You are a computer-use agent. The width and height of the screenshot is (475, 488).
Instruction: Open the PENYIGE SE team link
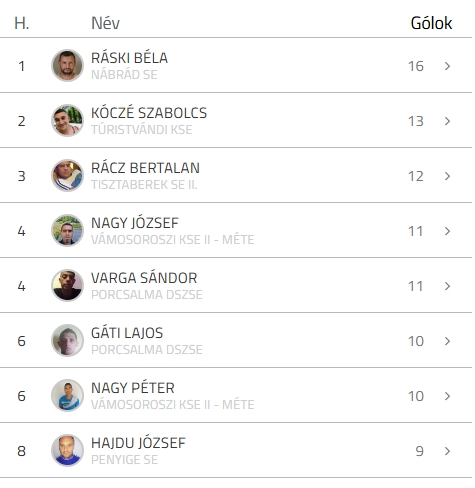pos(124,460)
